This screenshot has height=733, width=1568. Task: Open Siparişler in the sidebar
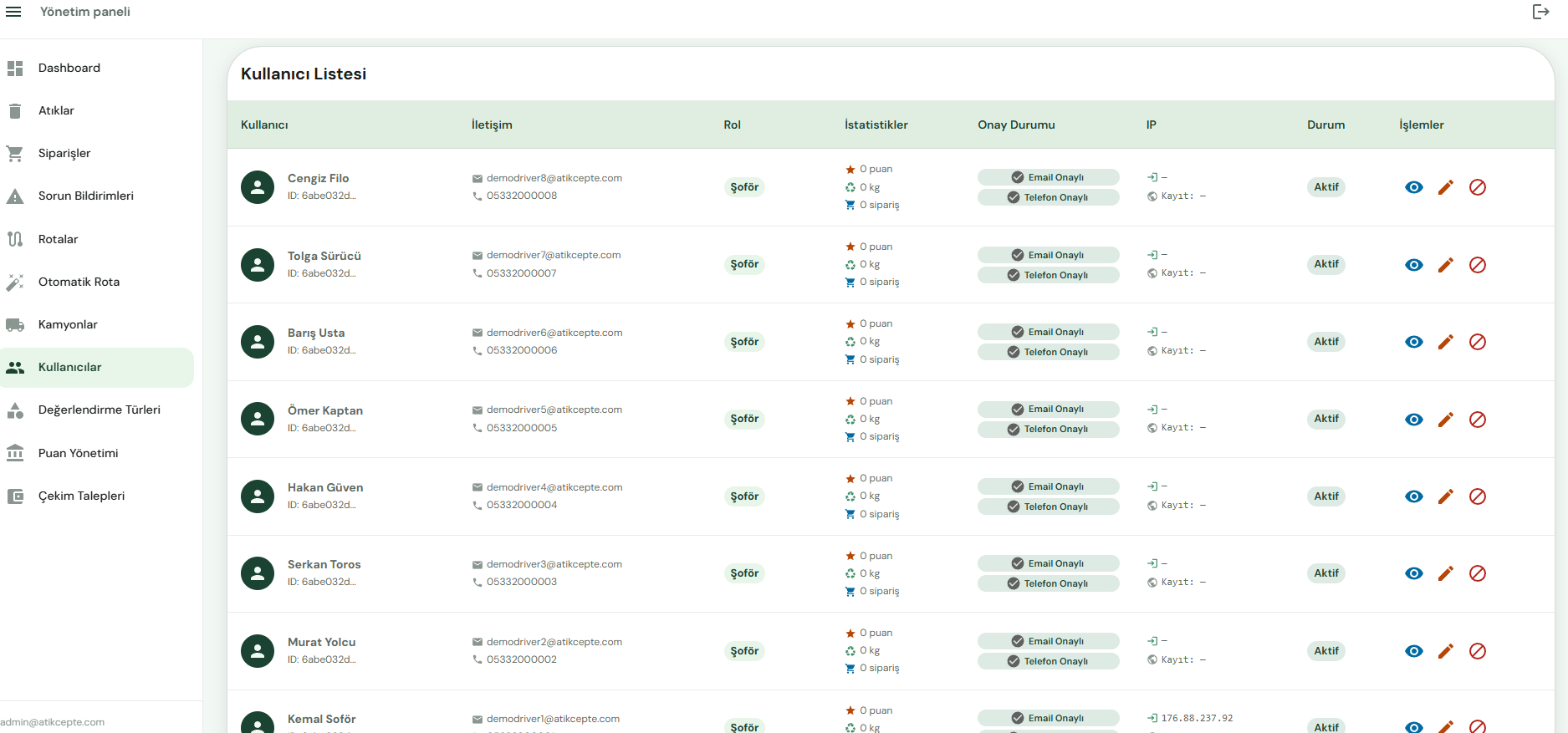point(97,153)
